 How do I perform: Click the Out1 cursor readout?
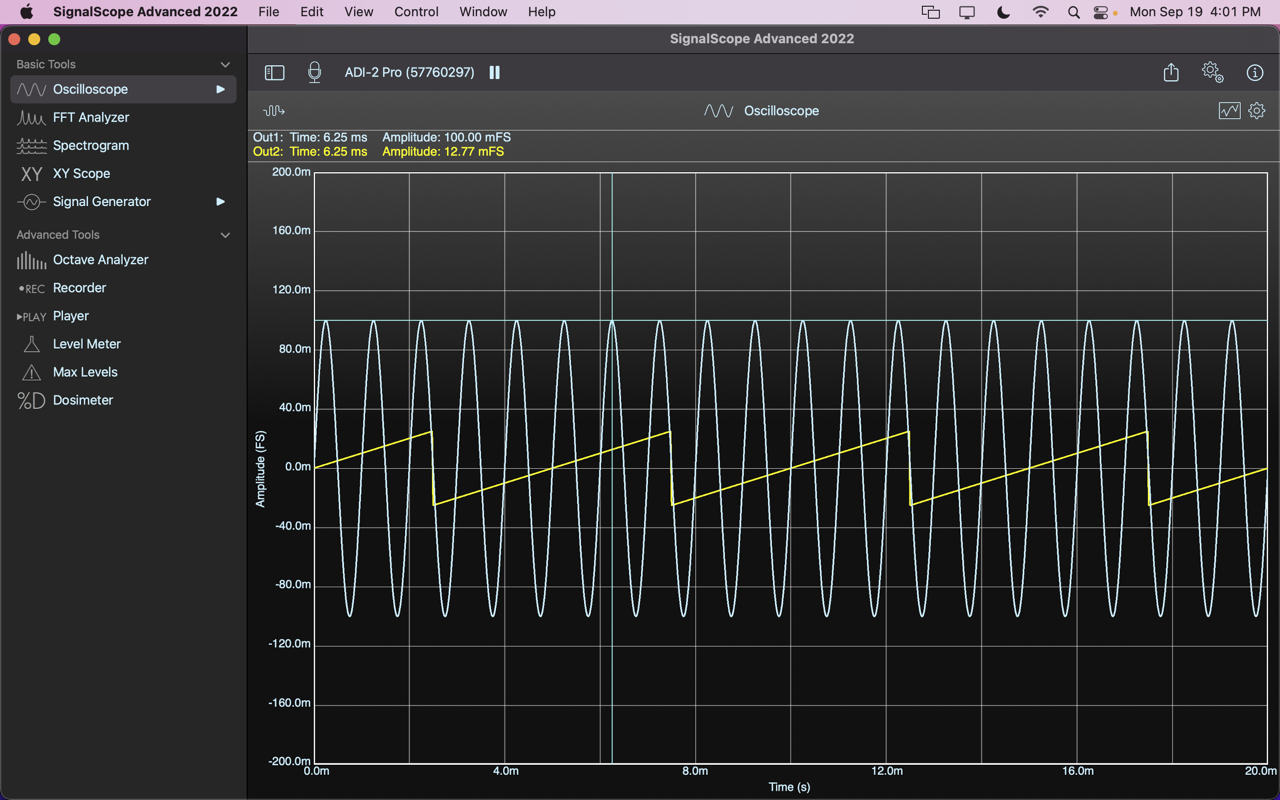(x=382, y=137)
